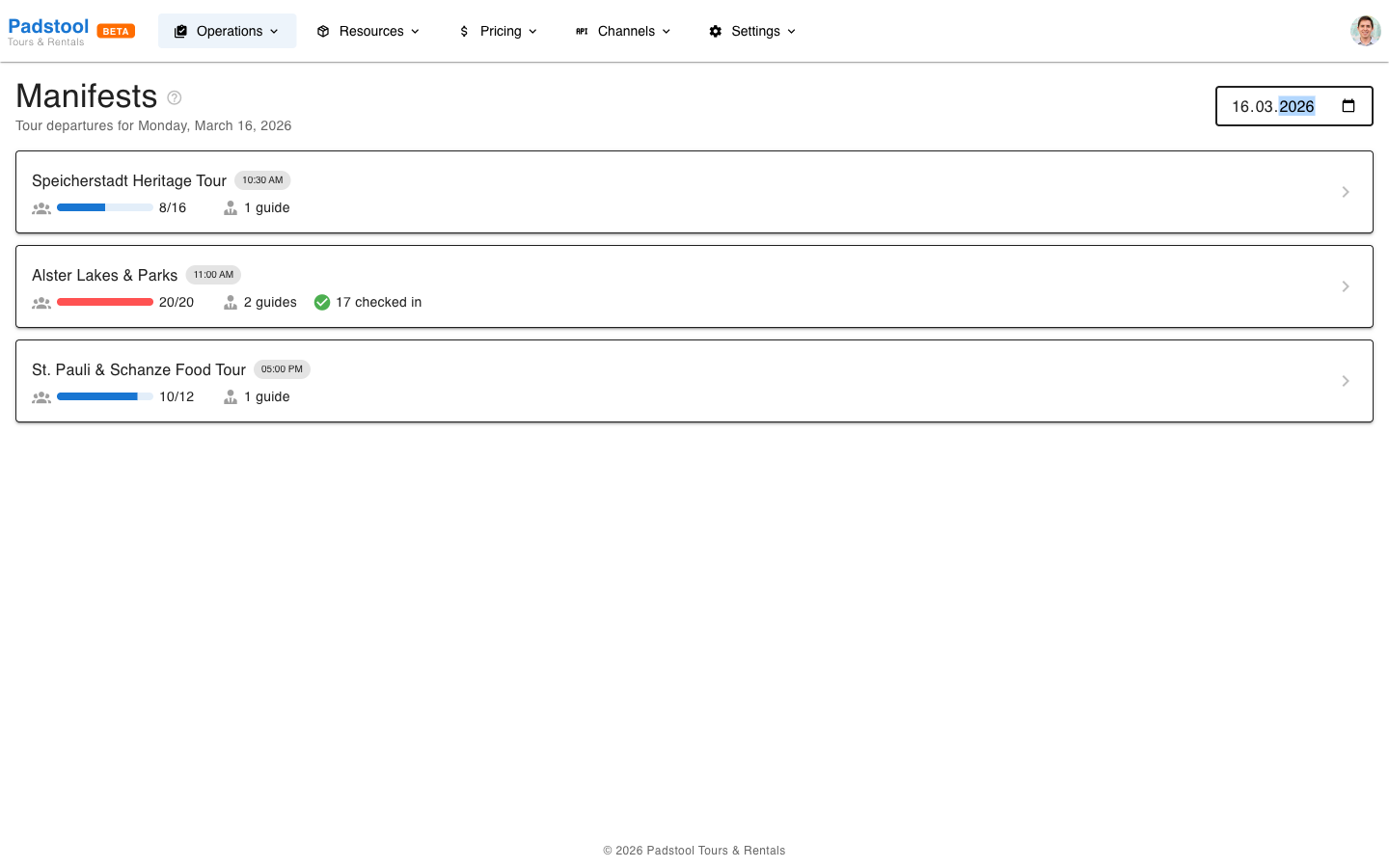Expand the Operations dropdown chevron
Screen dimensions: 1389x868
pyautogui.click(x=274, y=31)
